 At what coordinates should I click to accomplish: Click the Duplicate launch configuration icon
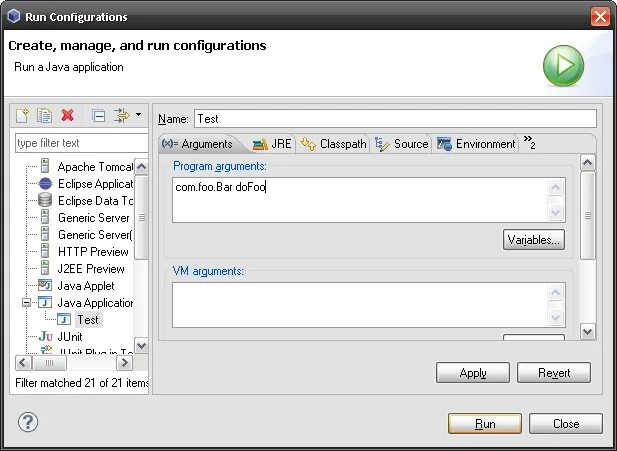[x=44, y=115]
